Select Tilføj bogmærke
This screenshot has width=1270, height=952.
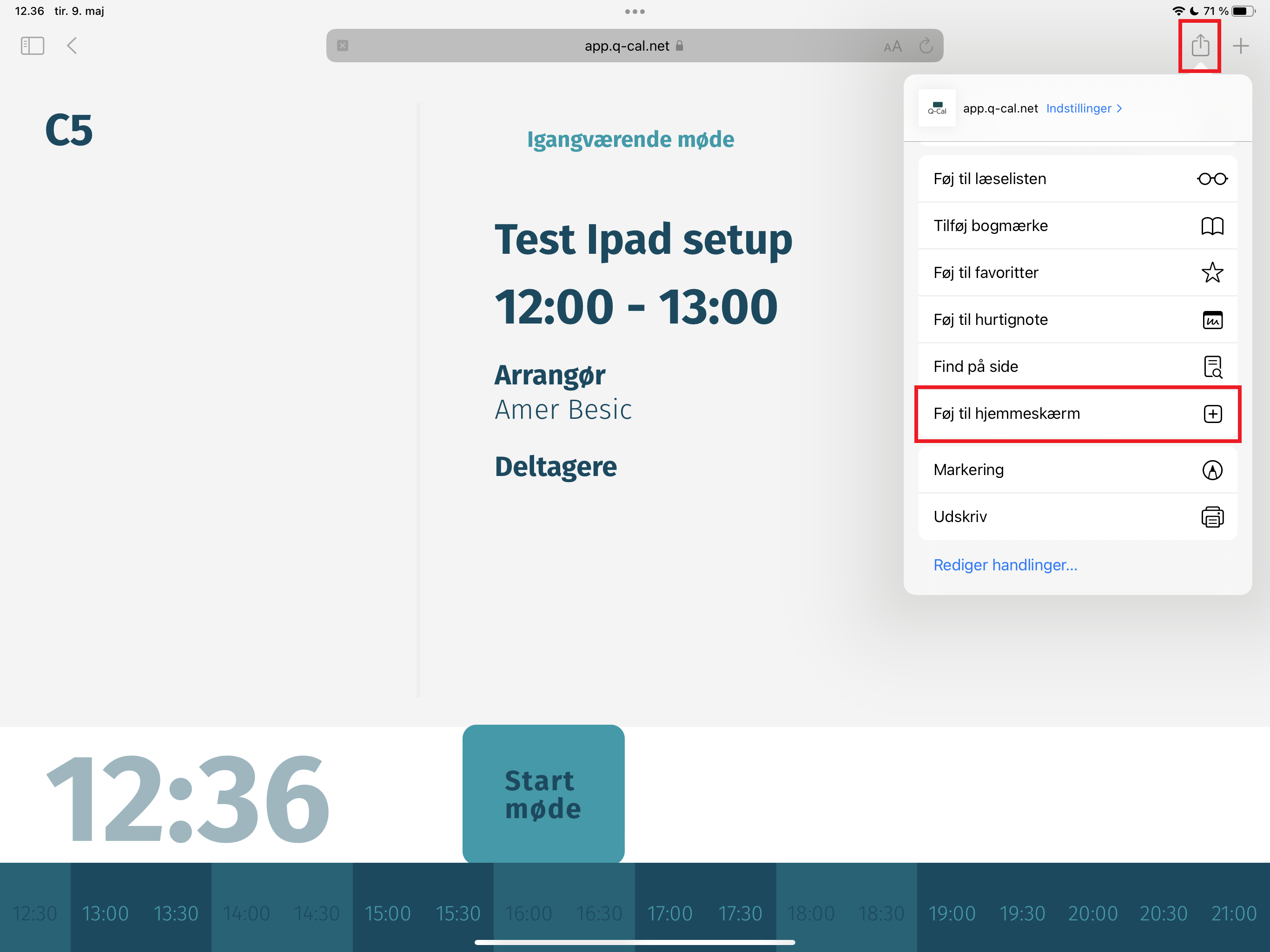1078,225
